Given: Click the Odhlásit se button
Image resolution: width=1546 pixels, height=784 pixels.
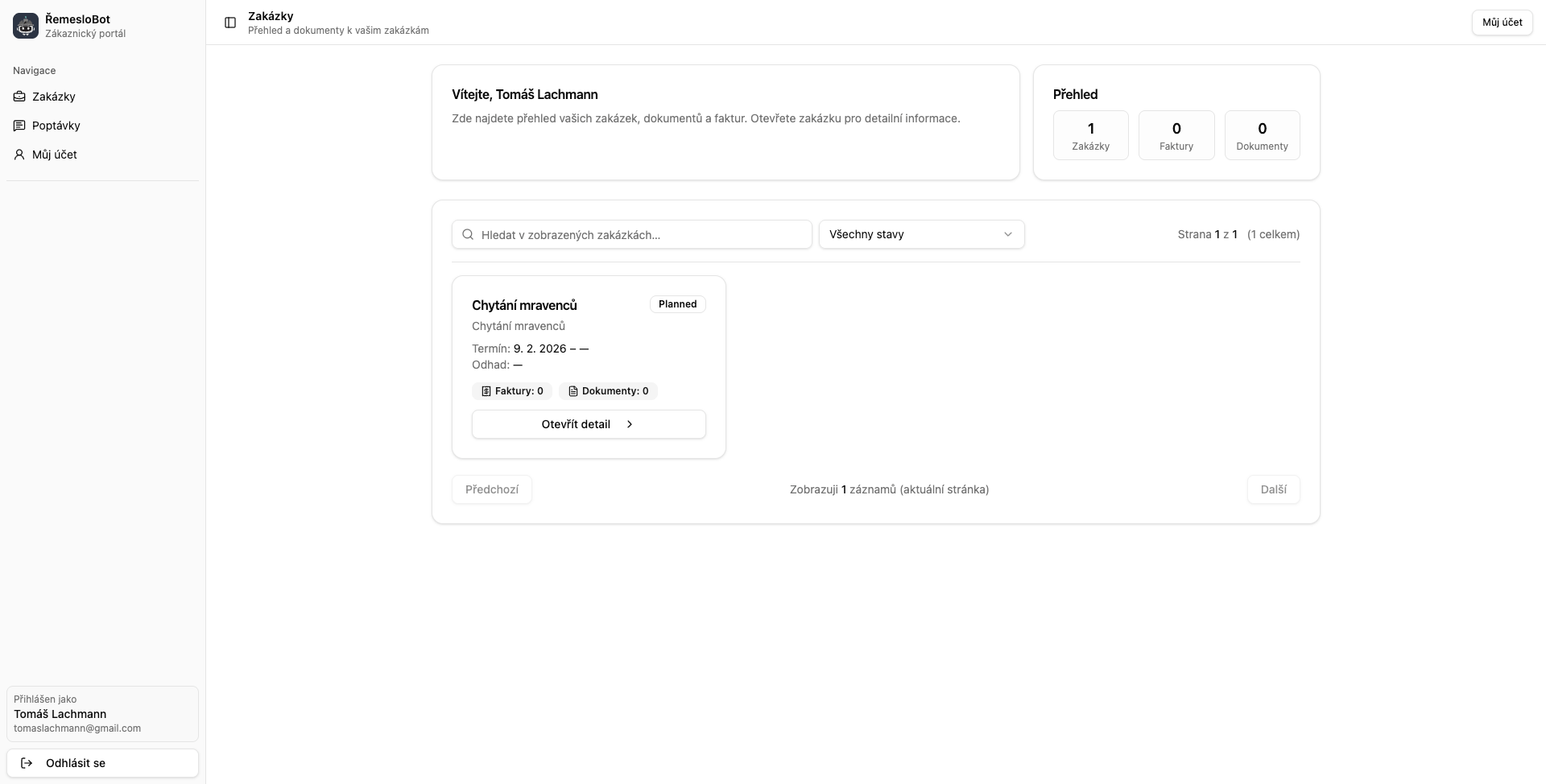Looking at the screenshot, I should pos(102,763).
